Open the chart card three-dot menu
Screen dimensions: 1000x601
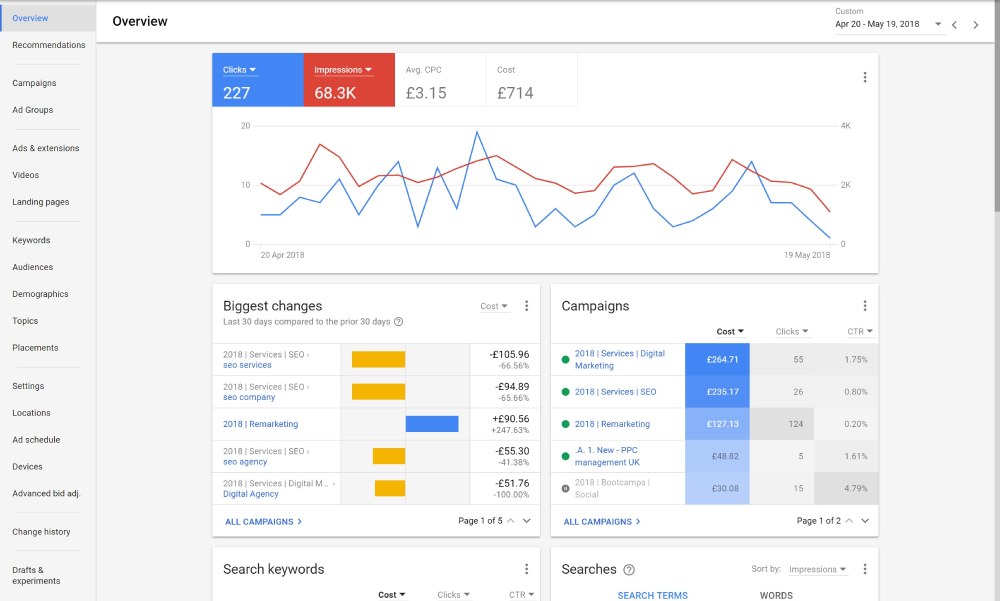click(x=865, y=77)
